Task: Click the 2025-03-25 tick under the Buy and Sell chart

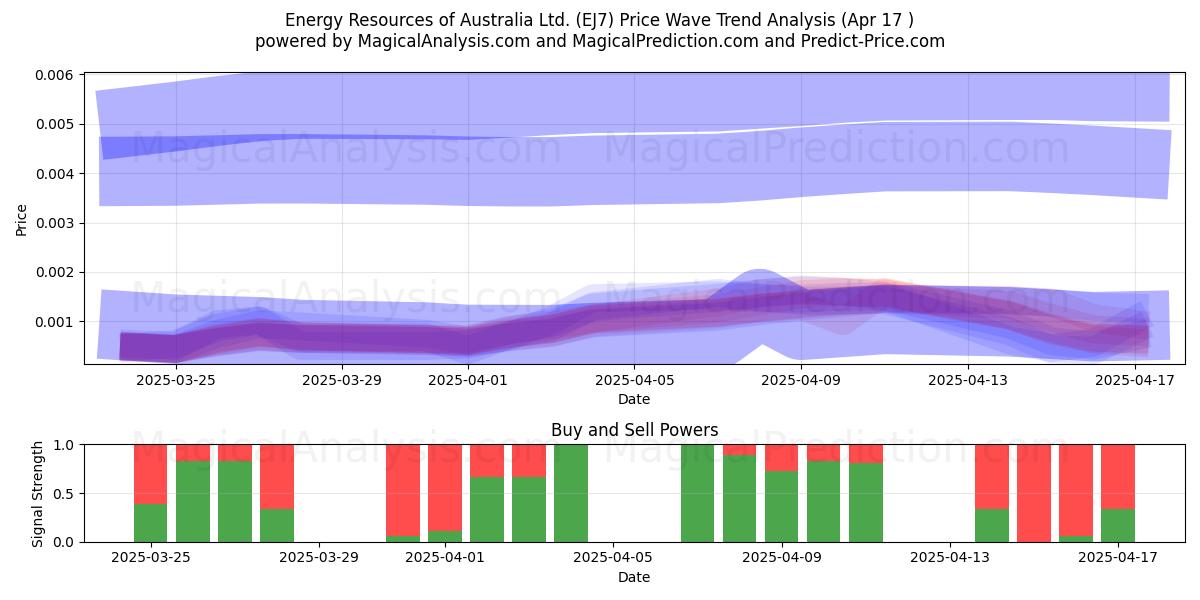Action: coord(151,558)
